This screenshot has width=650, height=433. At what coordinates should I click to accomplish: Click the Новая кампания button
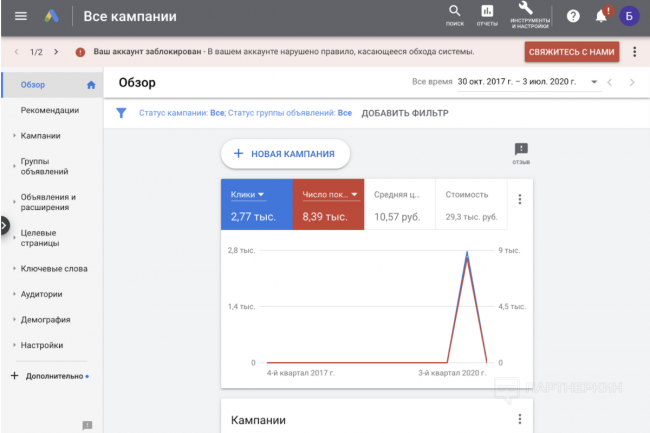click(x=285, y=153)
